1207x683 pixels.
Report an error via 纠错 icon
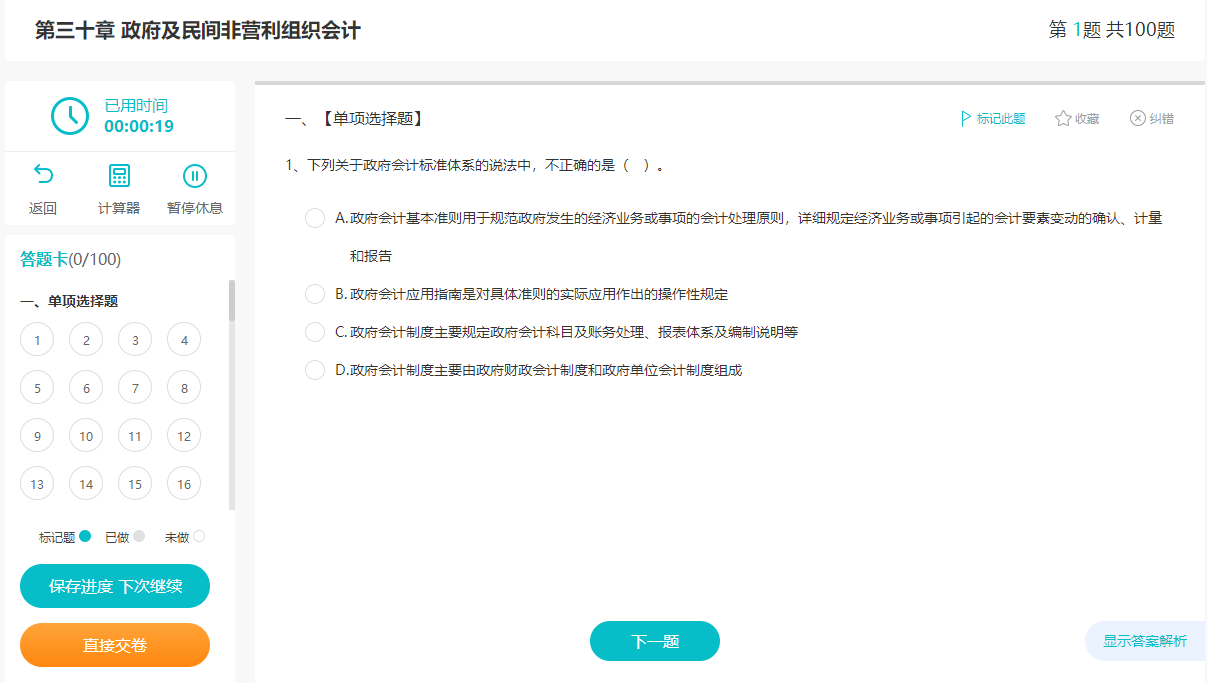[1151, 117]
